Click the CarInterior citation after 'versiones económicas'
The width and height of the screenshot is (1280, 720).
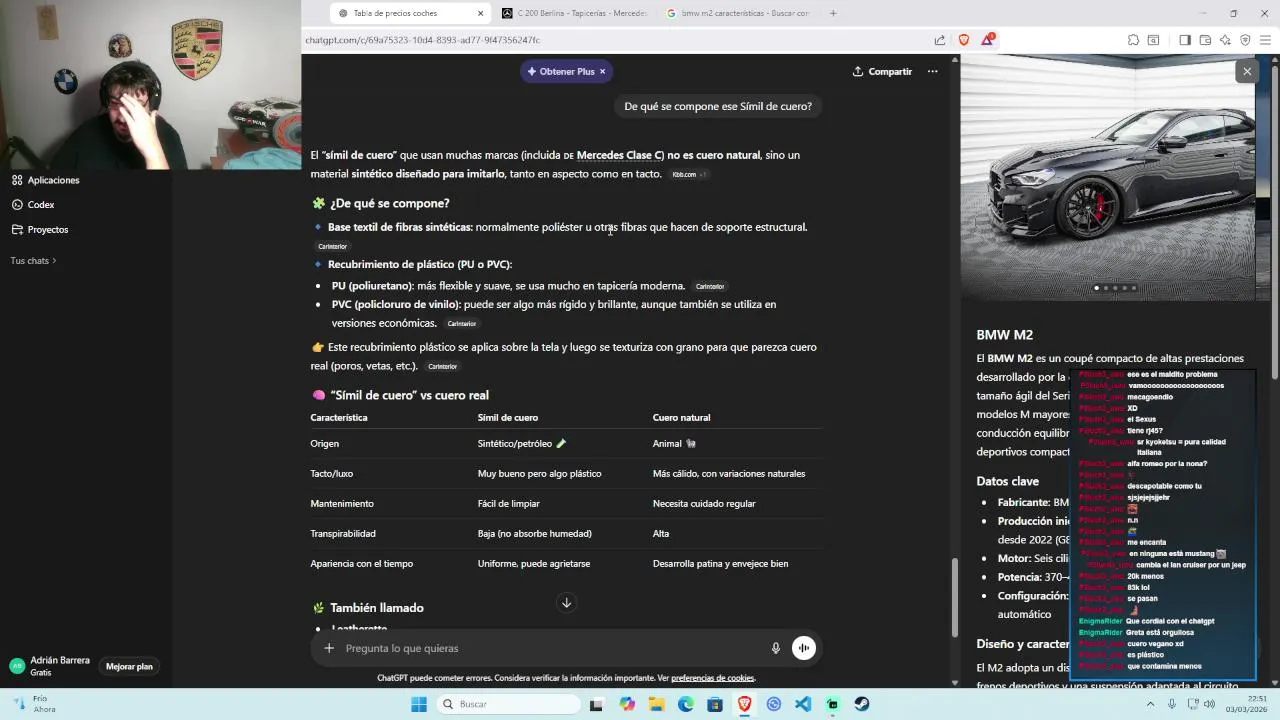461,324
